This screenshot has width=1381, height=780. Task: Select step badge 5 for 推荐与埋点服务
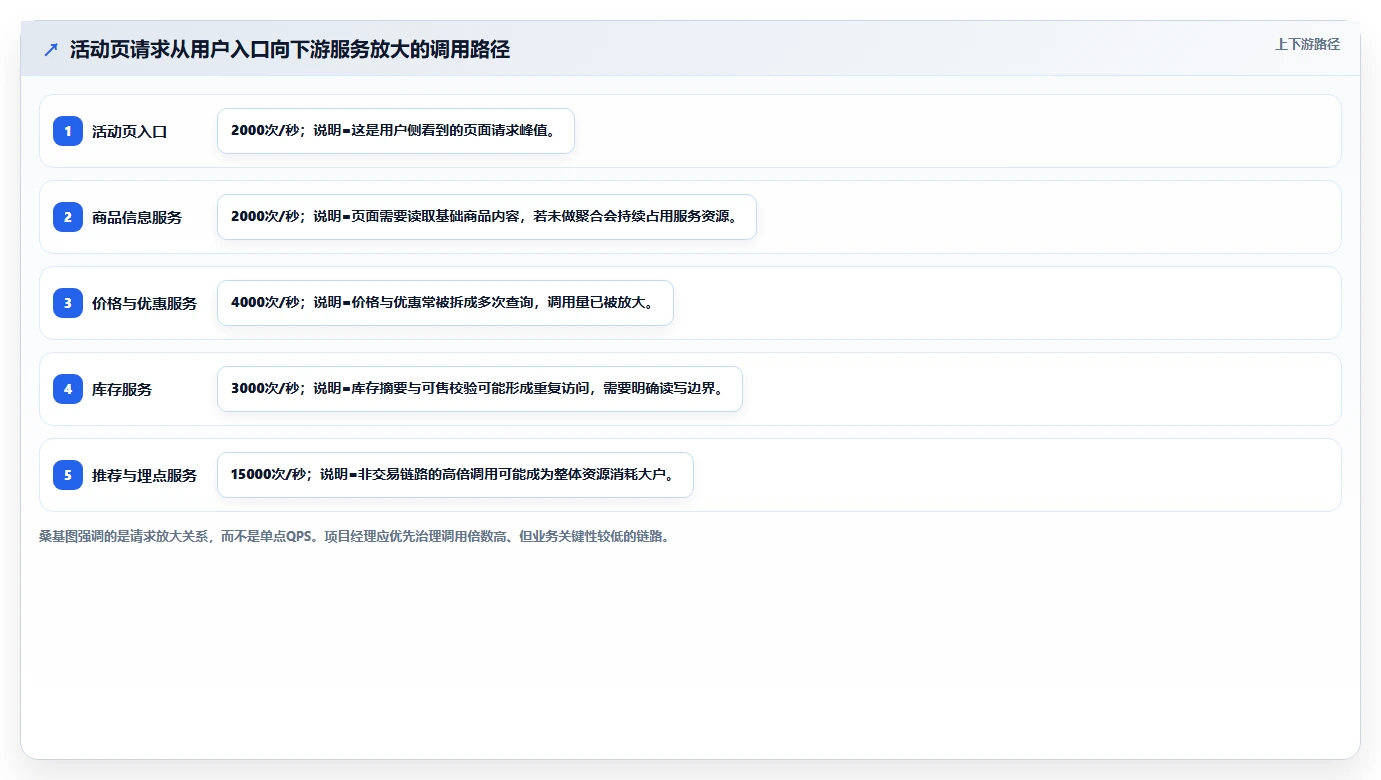pyautogui.click(x=68, y=475)
